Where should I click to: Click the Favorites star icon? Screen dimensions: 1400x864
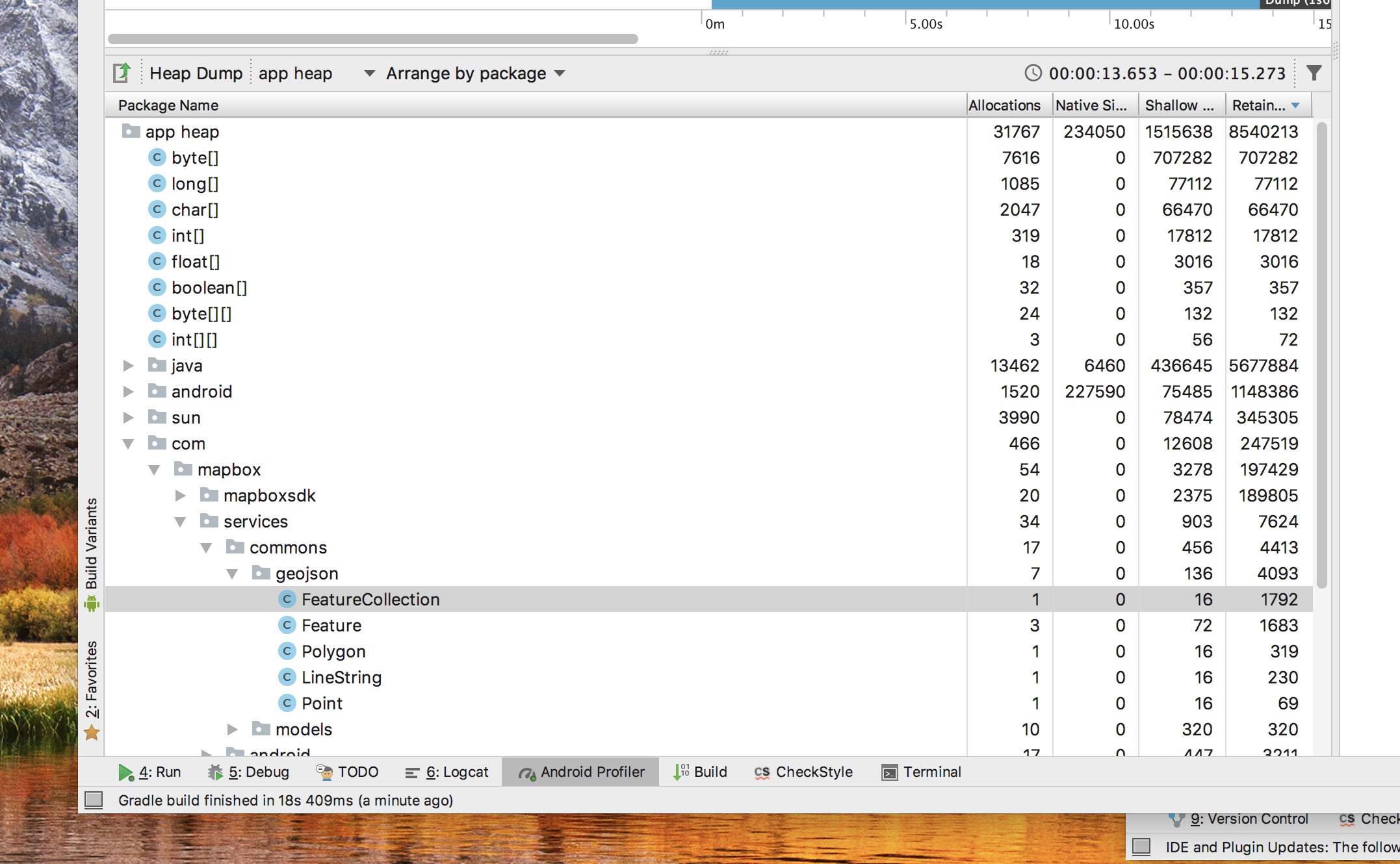point(92,733)
